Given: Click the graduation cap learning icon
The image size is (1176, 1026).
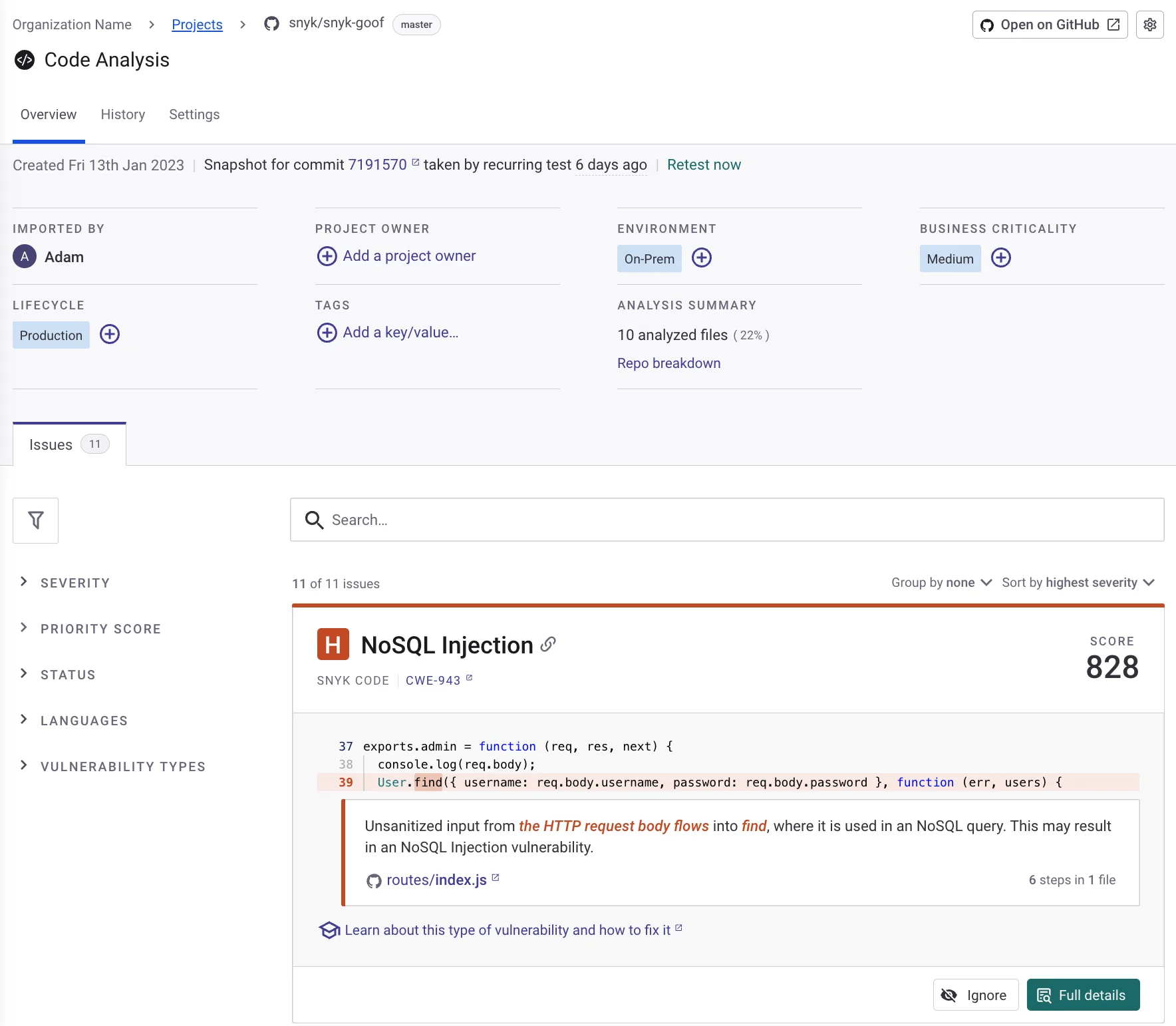Looking at the screenshot, I should 329,930.
